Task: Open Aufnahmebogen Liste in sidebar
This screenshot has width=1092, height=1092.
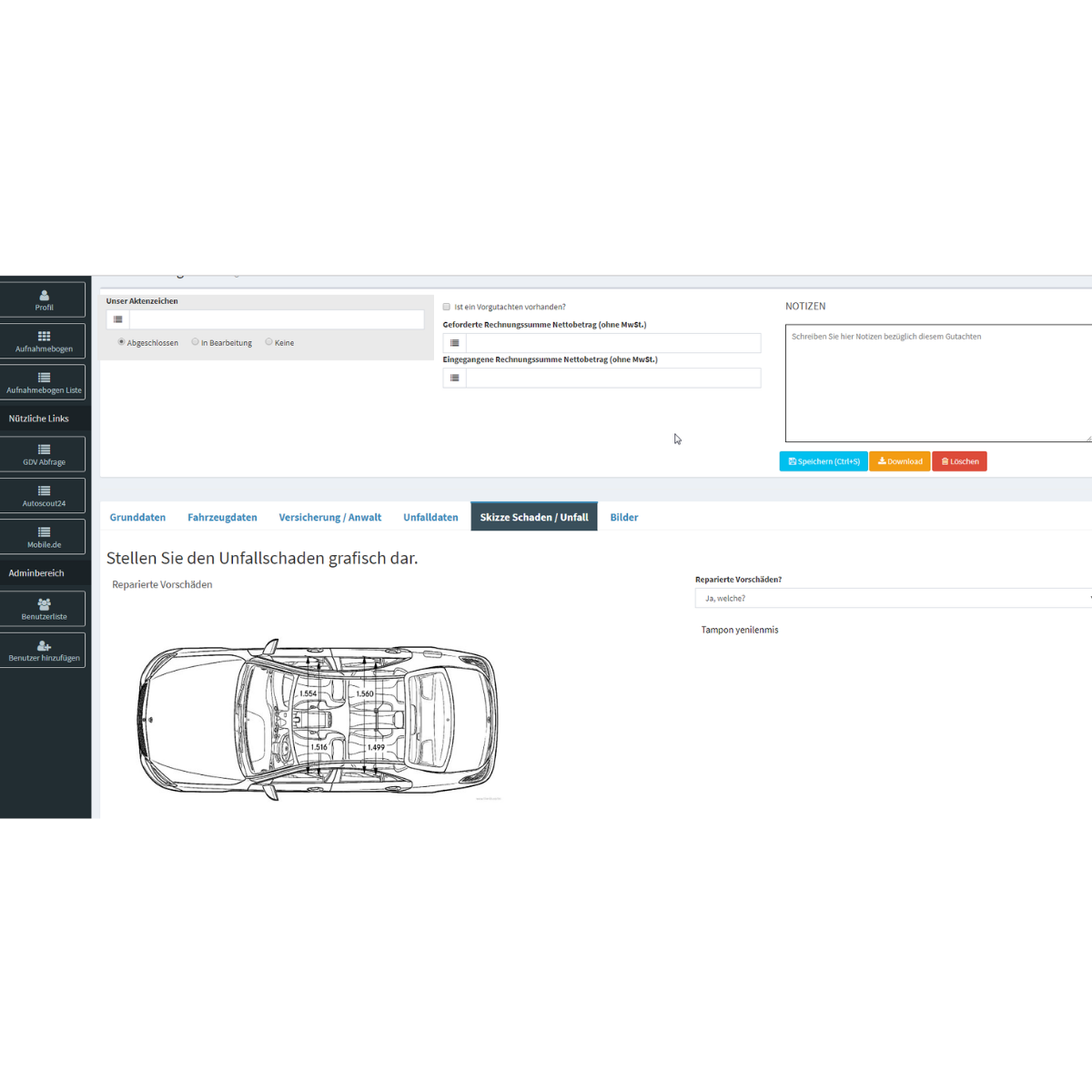Action: pos(44,378)
